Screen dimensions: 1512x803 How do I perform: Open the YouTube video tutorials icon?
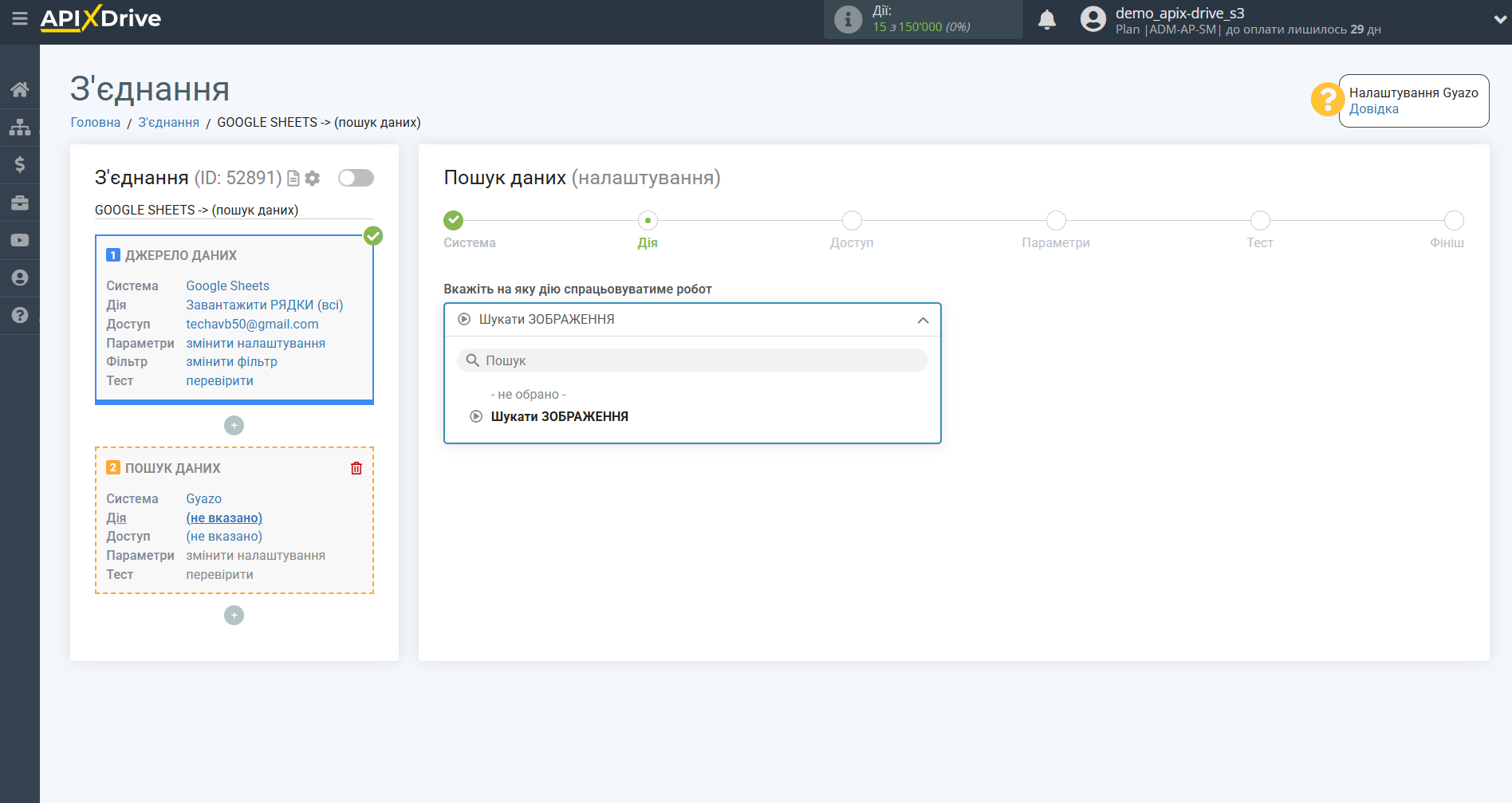[19, 239]
